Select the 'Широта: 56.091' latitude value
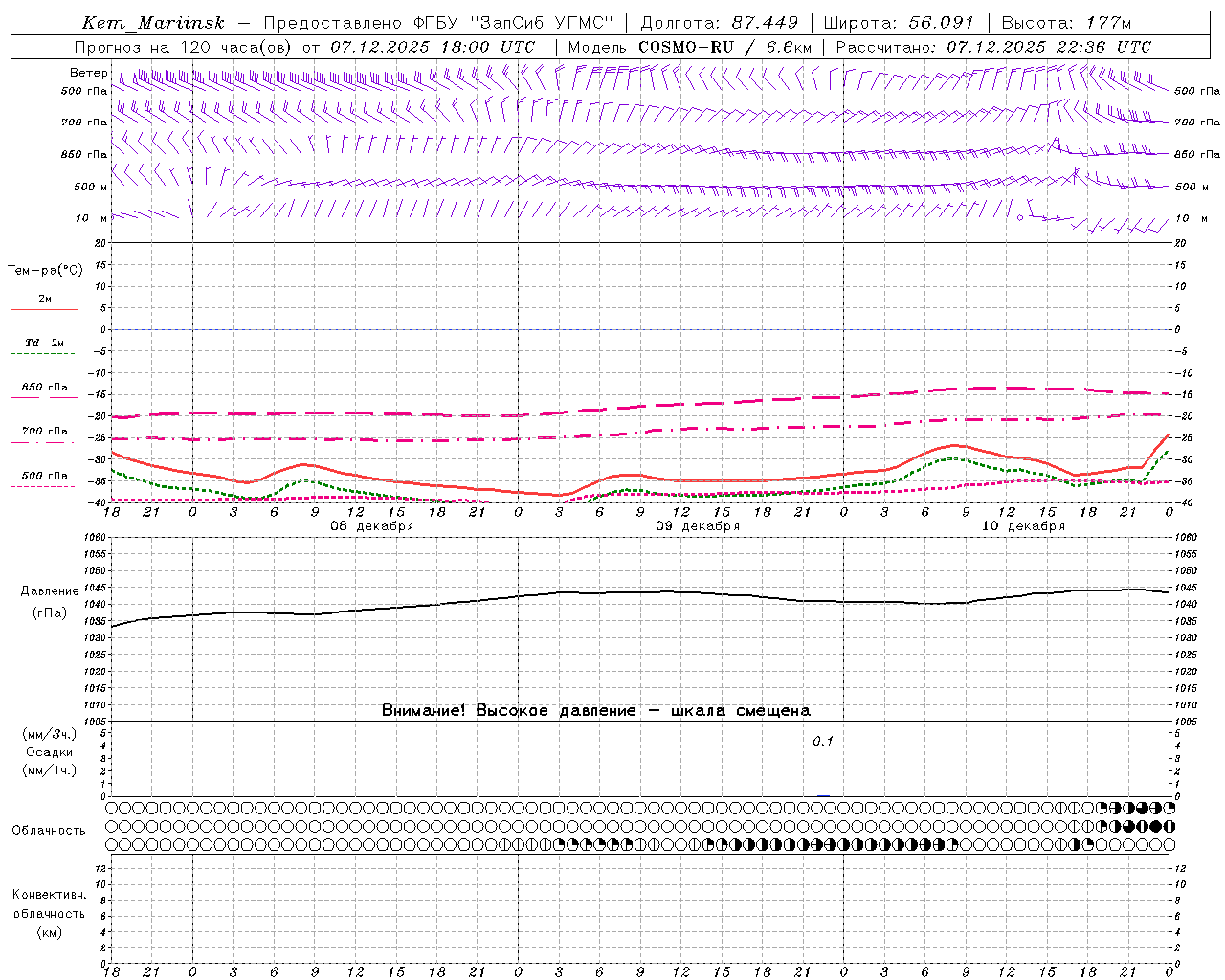The width and height of the screenshot is (1225, 980). [x=898, y=23]
